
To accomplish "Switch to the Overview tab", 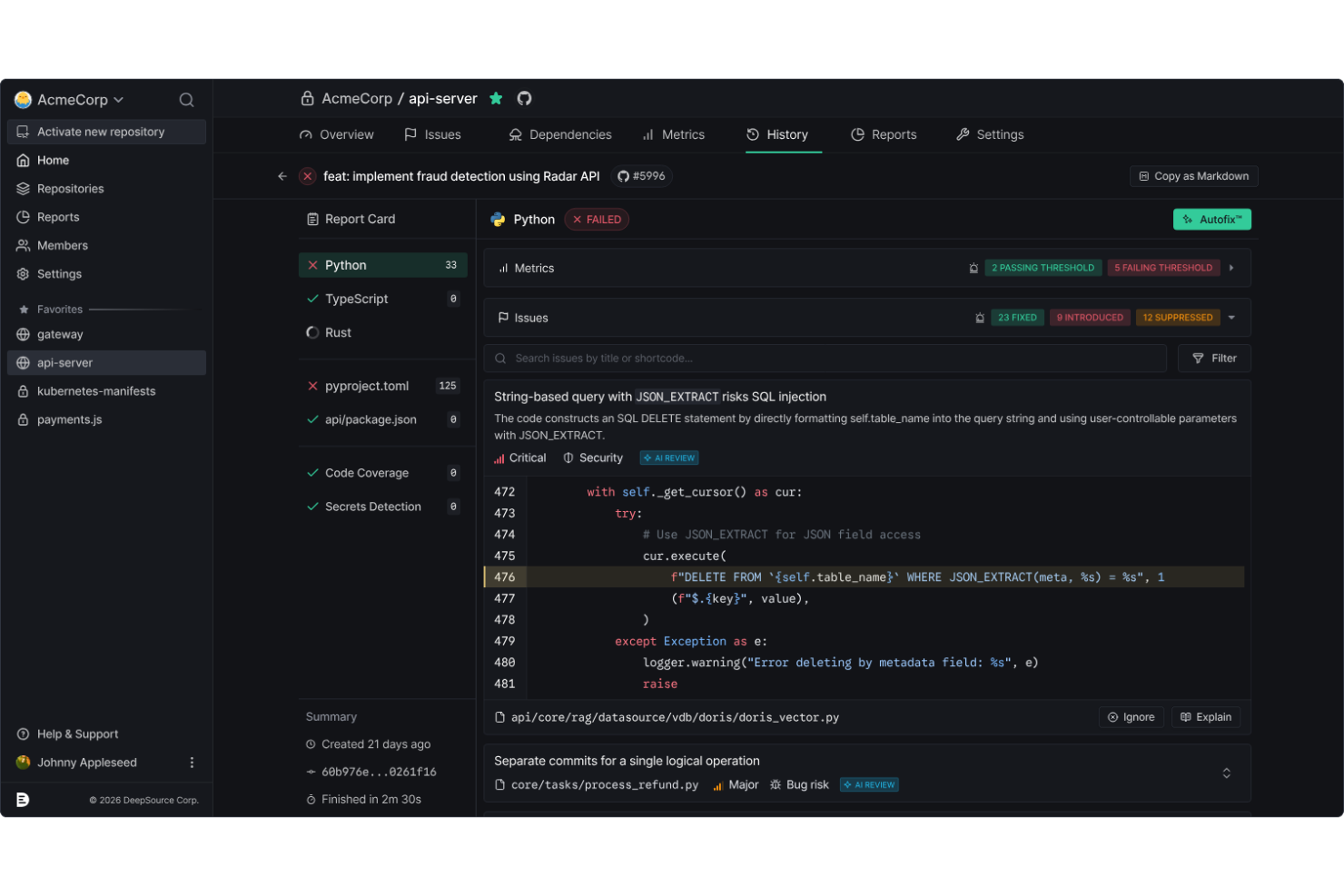I will [x=337, y=134].
